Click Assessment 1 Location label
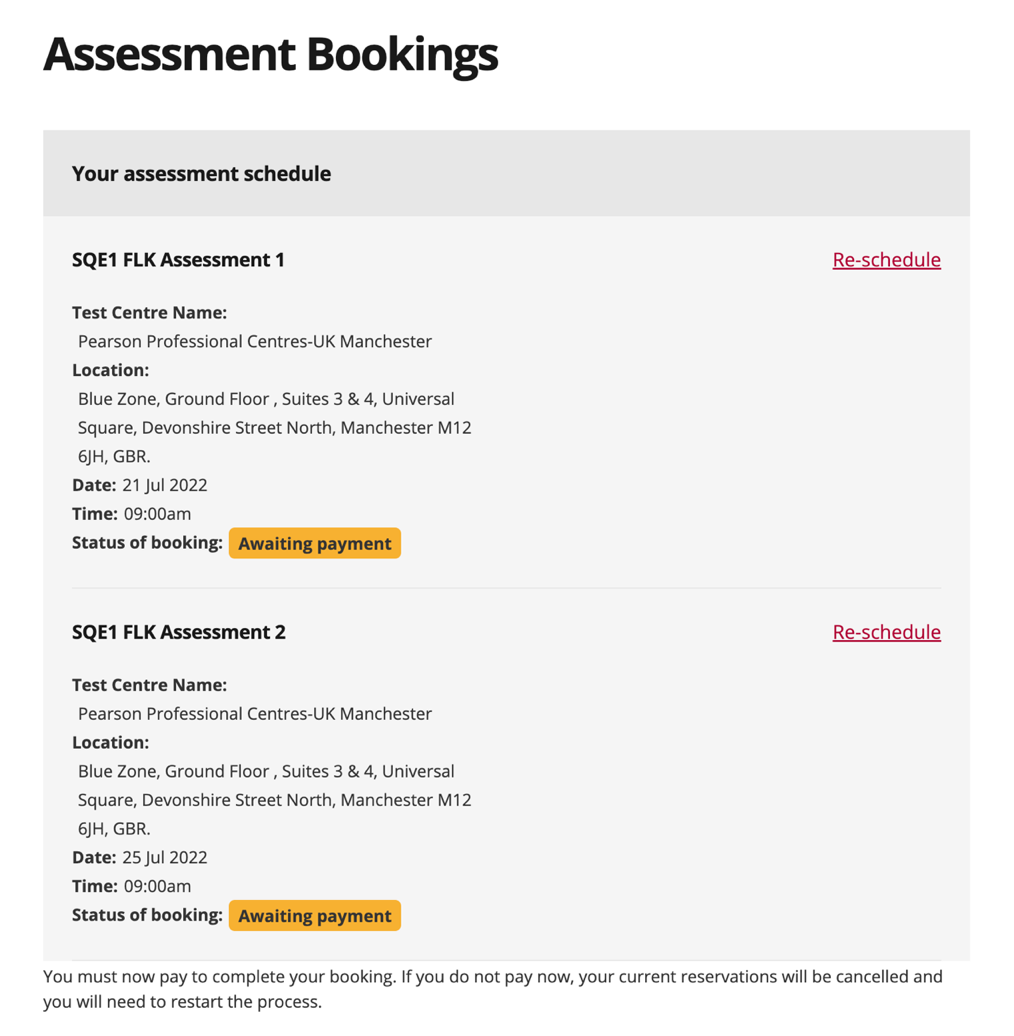Image resolution: width=1014 pixels, height=1036 pixels. [x=110, y=371]
